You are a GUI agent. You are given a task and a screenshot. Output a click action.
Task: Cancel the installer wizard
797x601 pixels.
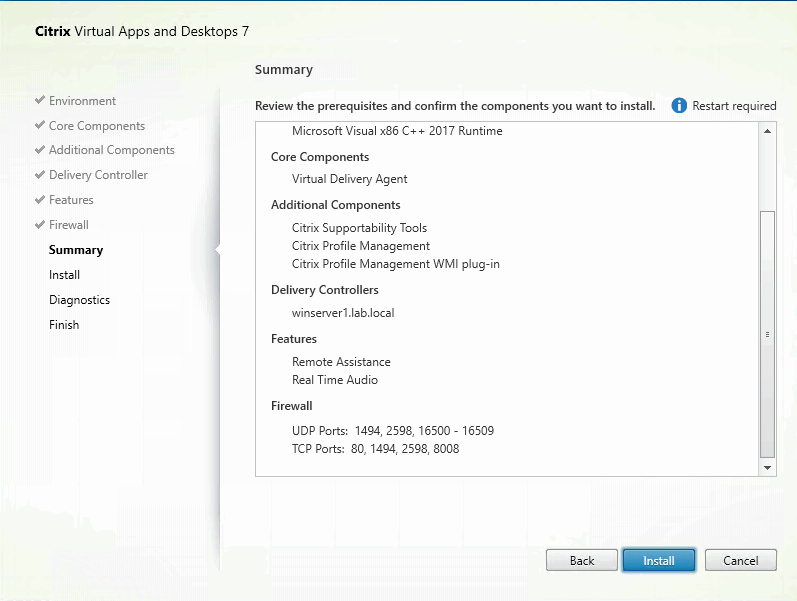pos(741,560)
